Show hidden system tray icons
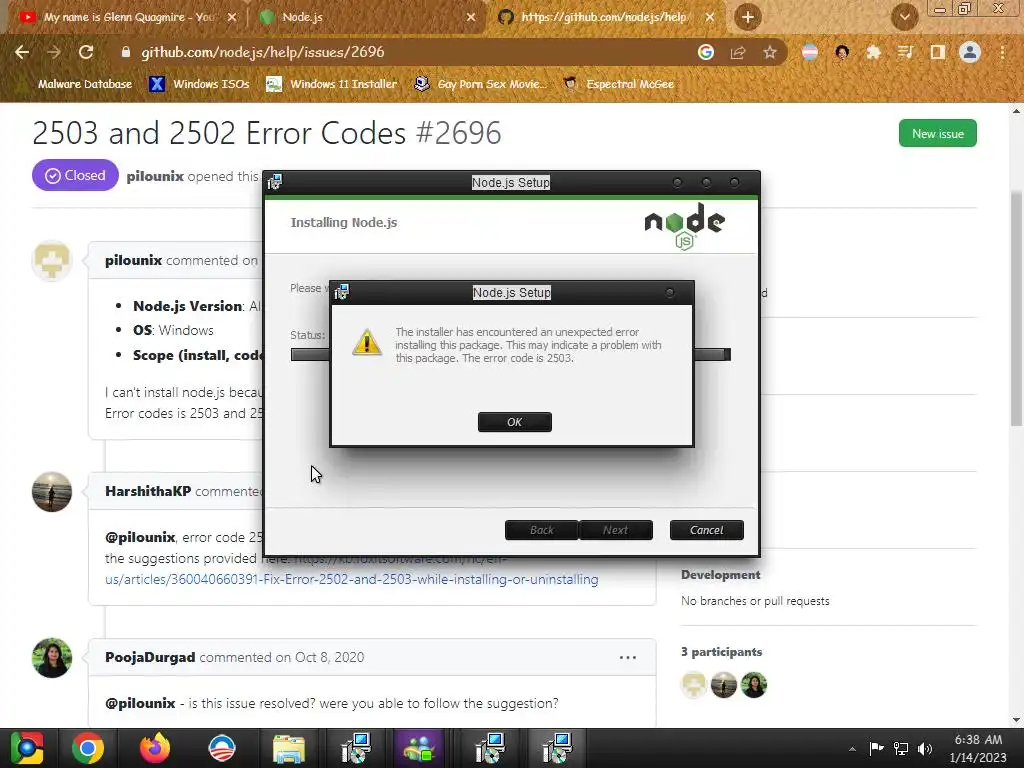Screen dimensions: 1024x768 point(852,749)
